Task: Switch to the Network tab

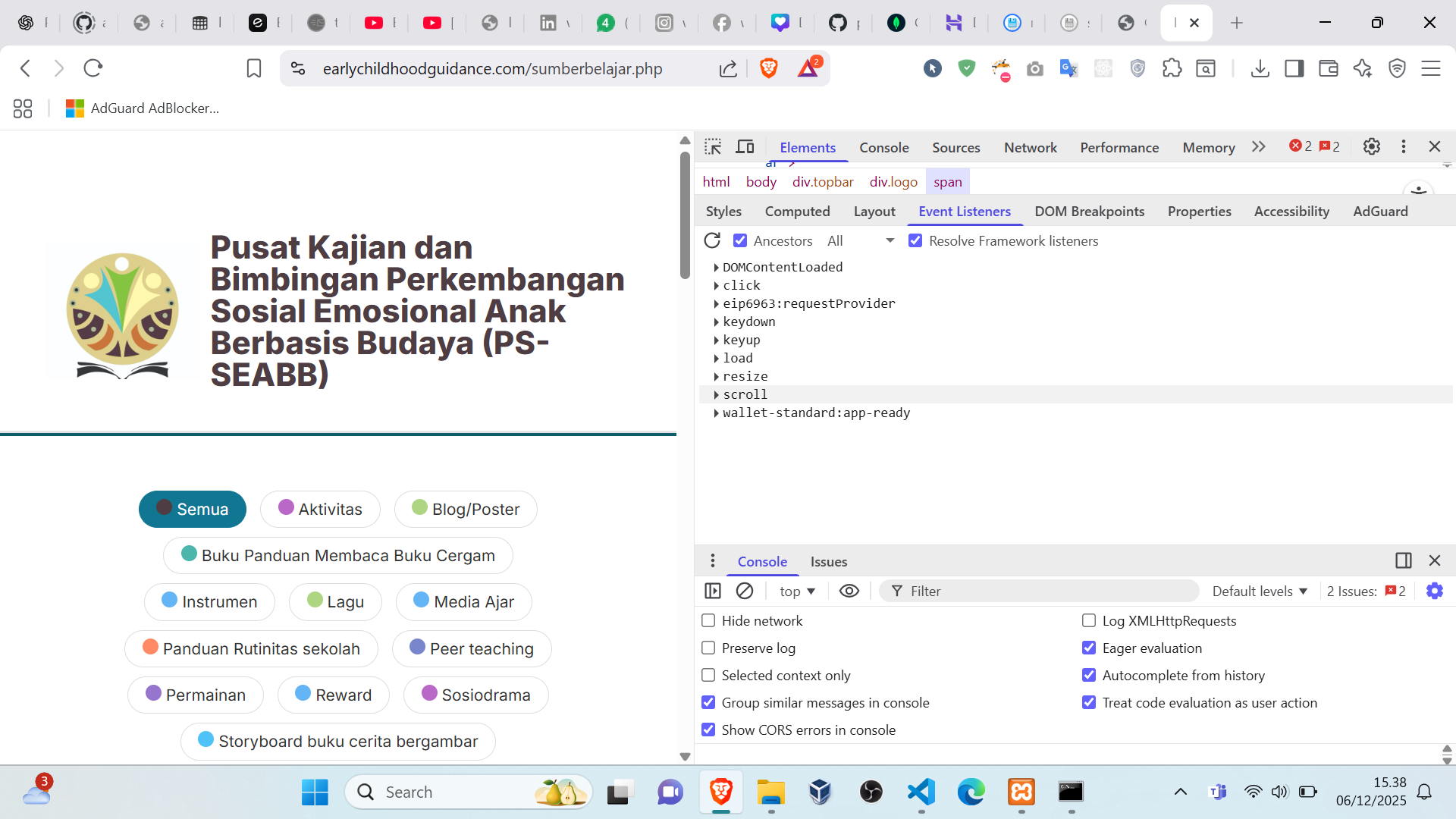Action: coord(1030,147)
